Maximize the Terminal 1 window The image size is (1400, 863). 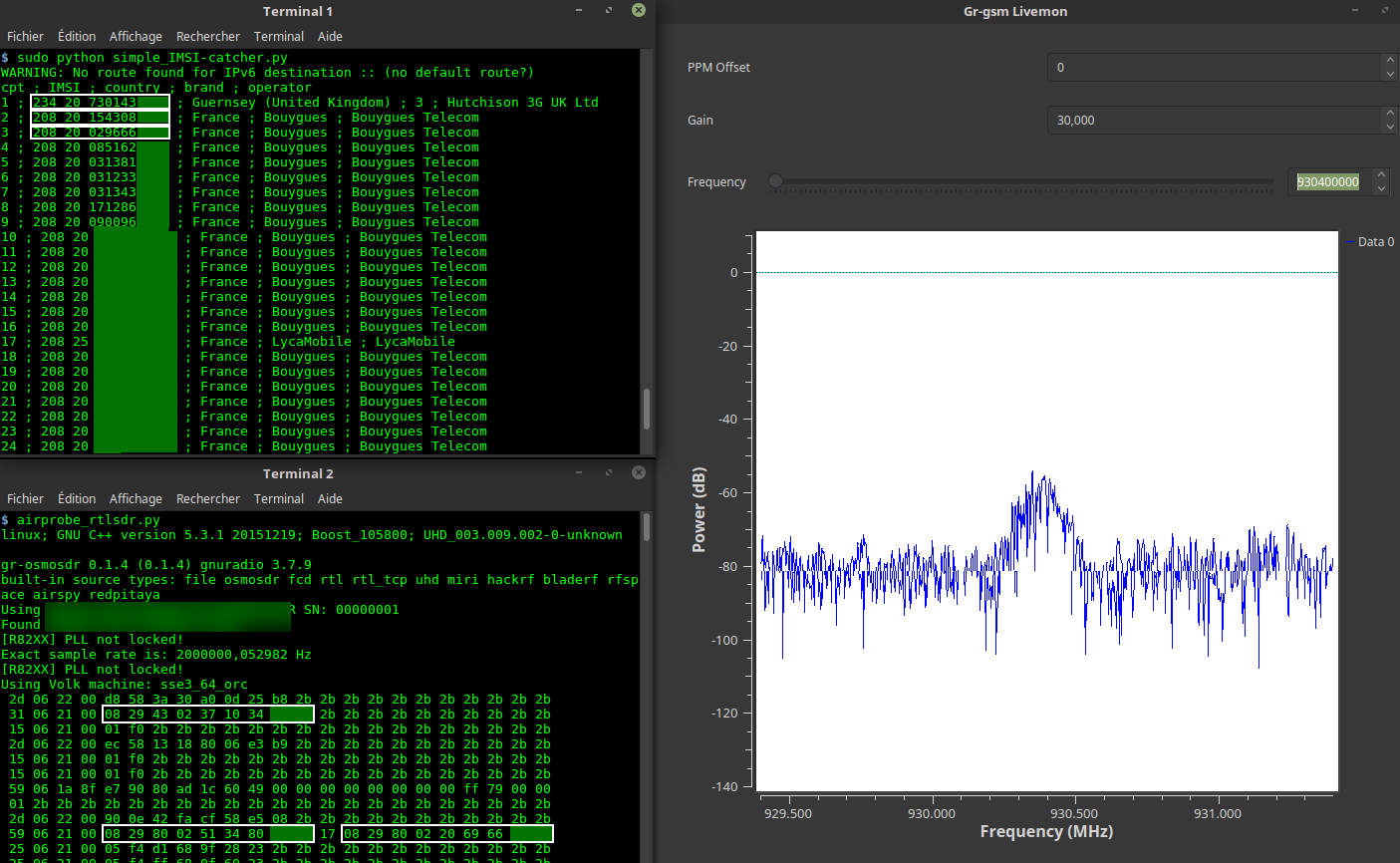pyautogui.click(x=609, y=10)
